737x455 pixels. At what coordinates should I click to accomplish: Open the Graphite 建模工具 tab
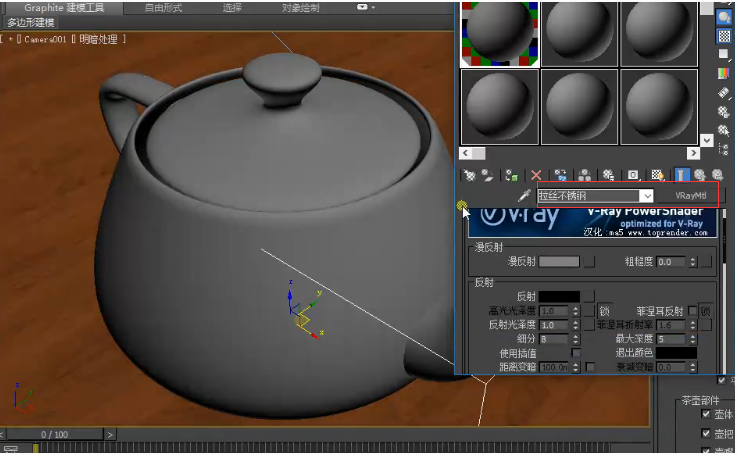[x=64, y=8]
